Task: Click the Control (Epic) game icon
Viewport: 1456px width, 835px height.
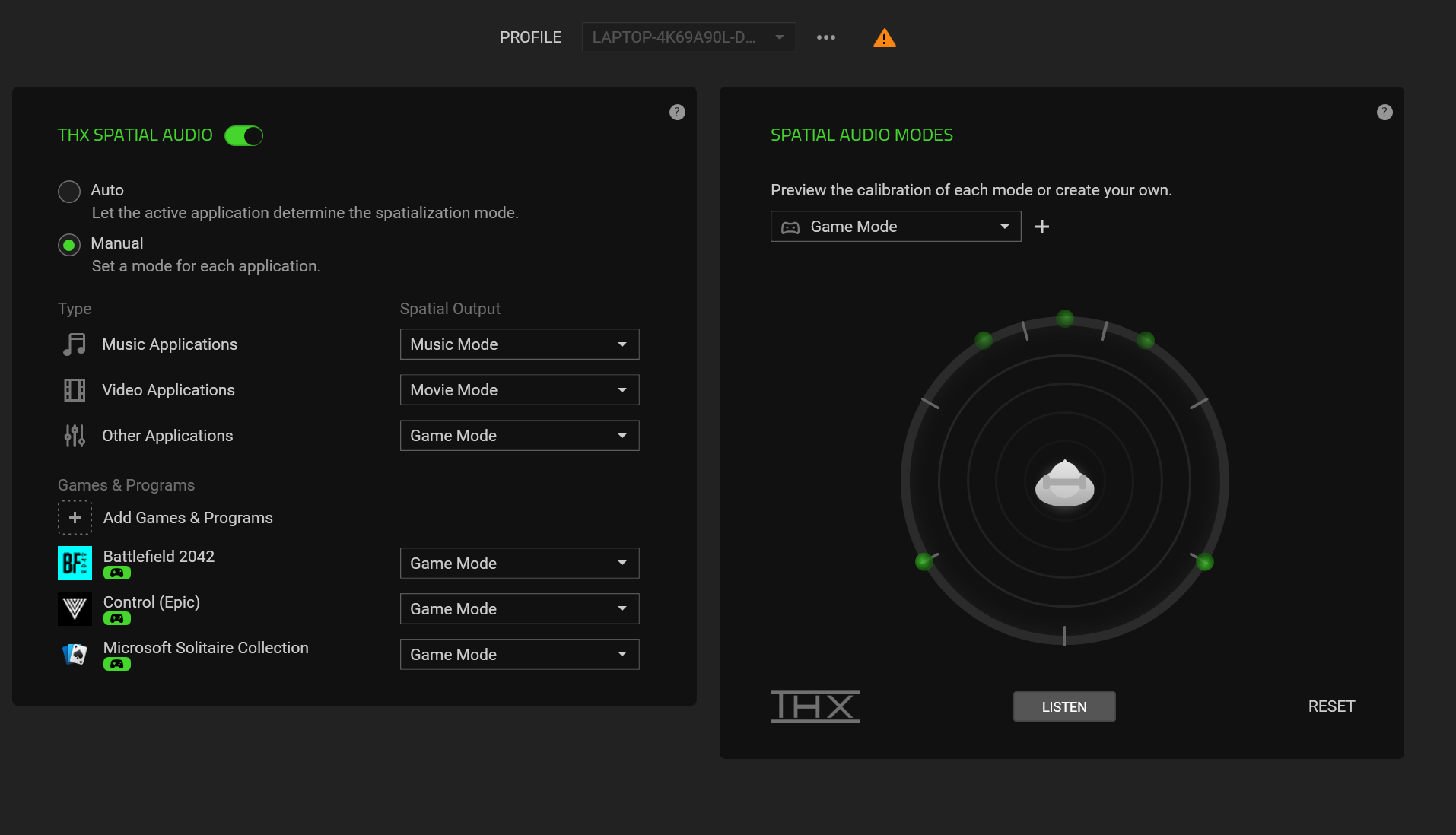Action: pos(75,608)
